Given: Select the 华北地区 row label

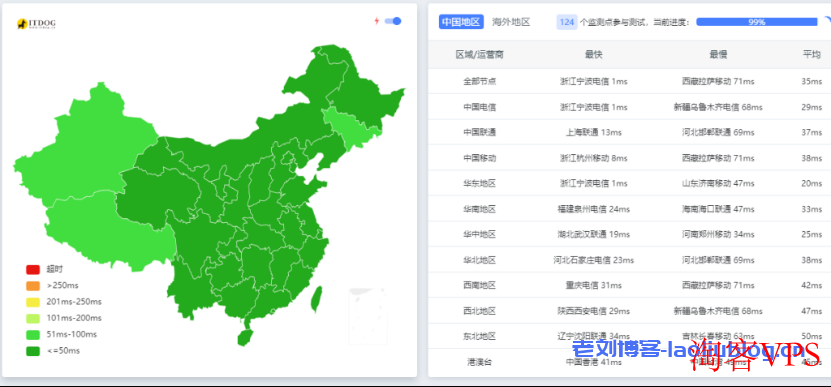Looking at the screenshot, I should pyautogui.click(x=480, y=260).
